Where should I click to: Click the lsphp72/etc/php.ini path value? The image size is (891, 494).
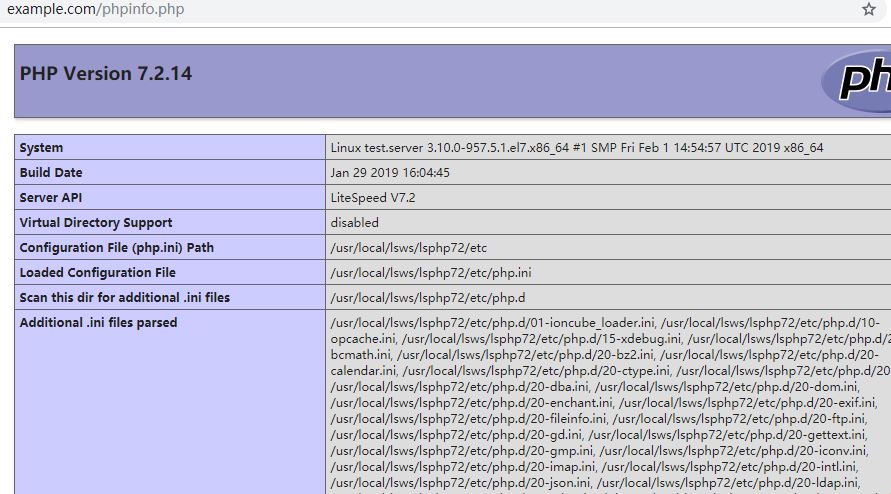[x=431, y=273]
